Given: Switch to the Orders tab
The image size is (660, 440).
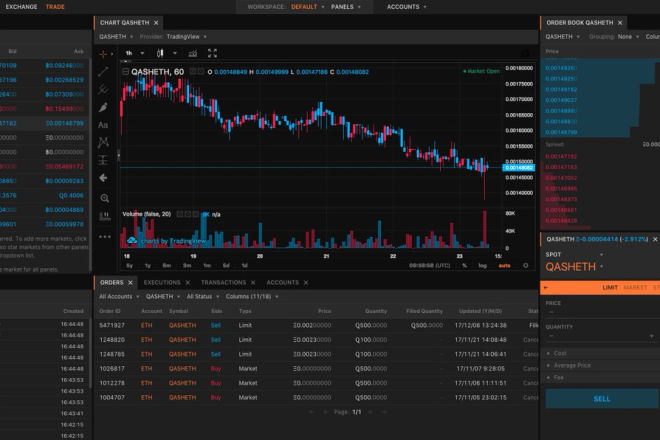Looking at the screenshot, I should coord(112,283).
